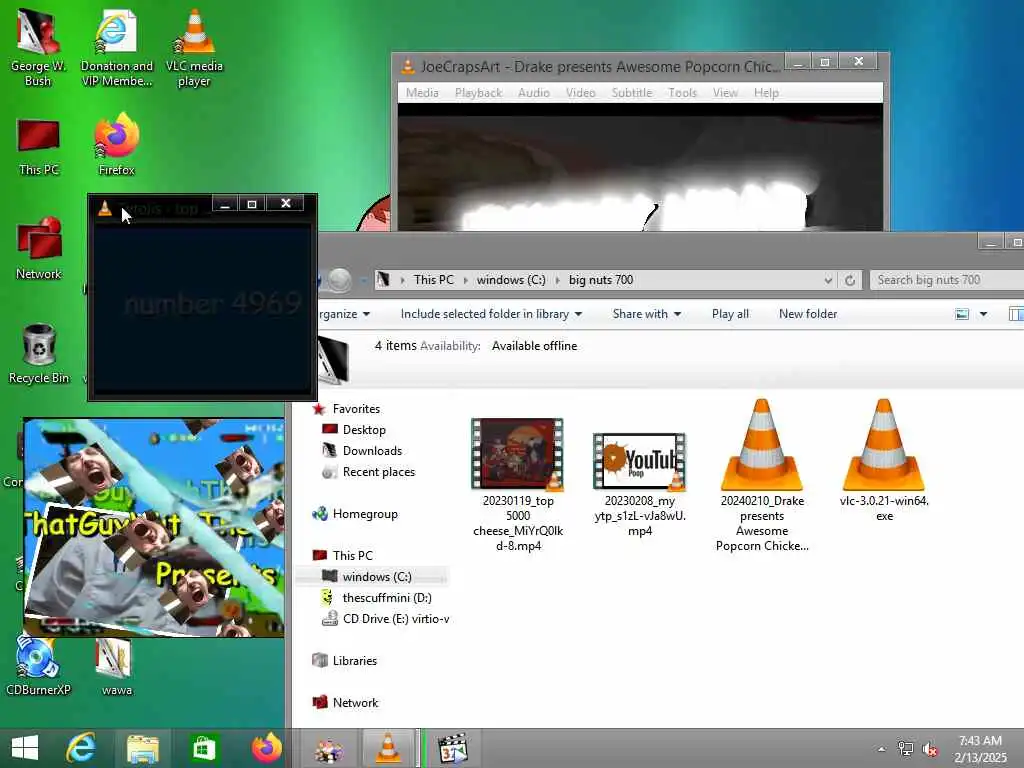
Task: Select Recent places under Favorites
Action: tap(379, 472)
